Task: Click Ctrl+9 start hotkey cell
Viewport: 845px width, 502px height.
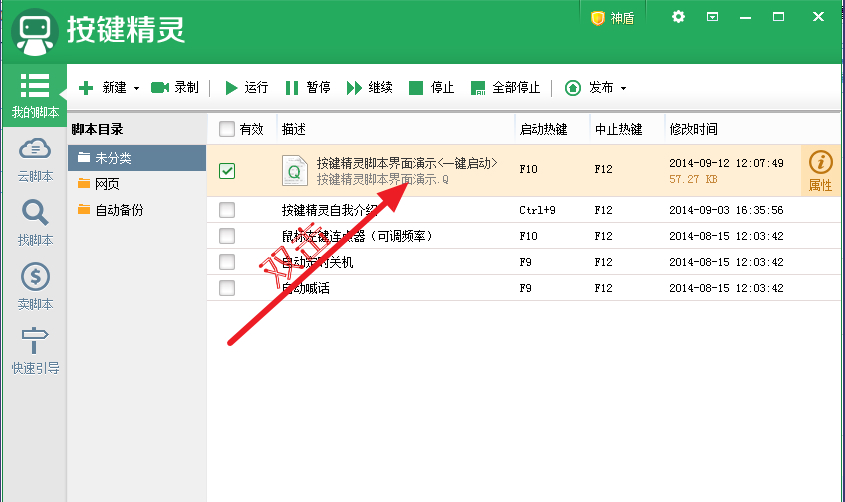Action: pos(537,210)
